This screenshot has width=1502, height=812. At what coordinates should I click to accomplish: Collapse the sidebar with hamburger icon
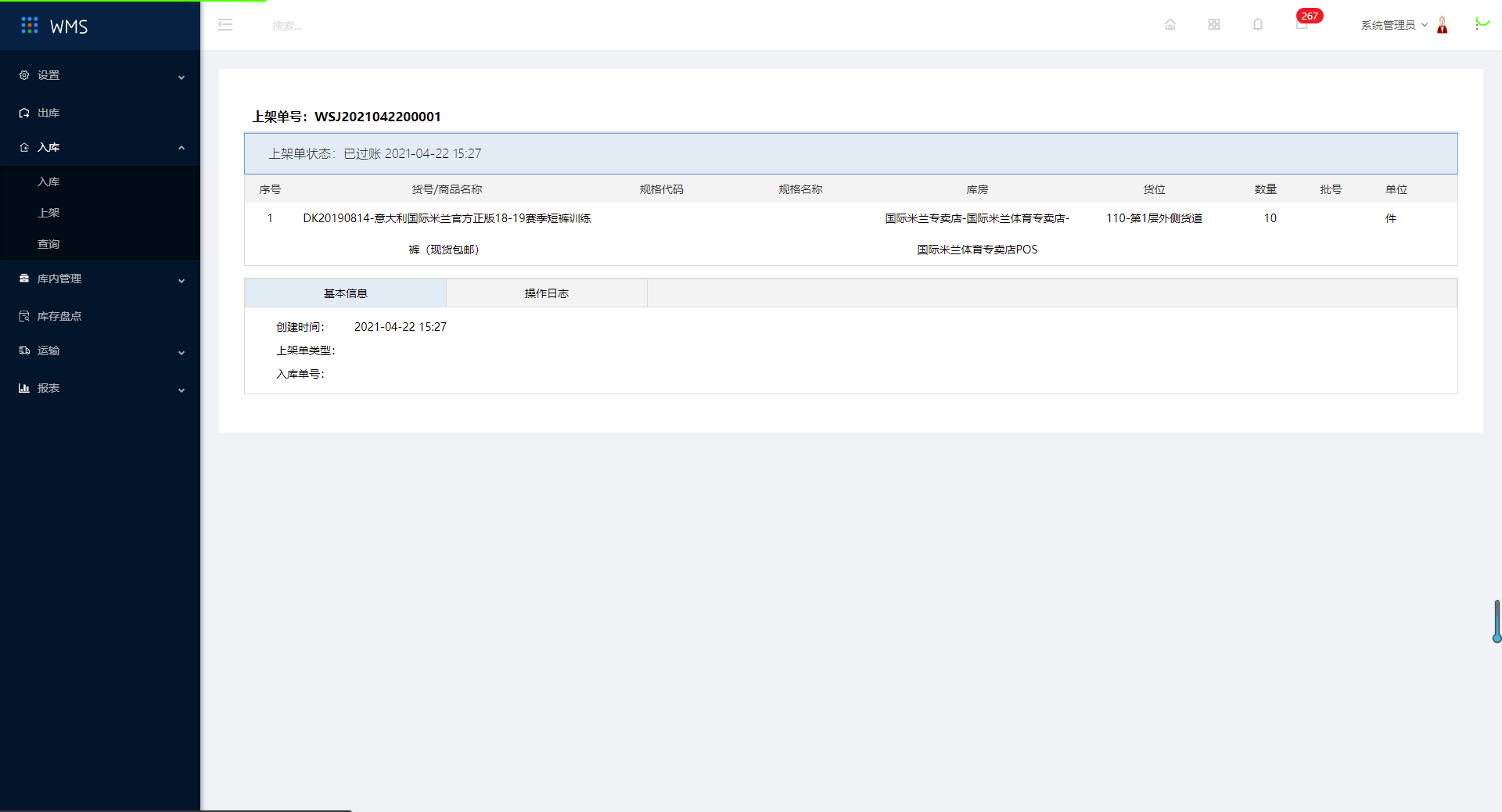tap(225, 25)
